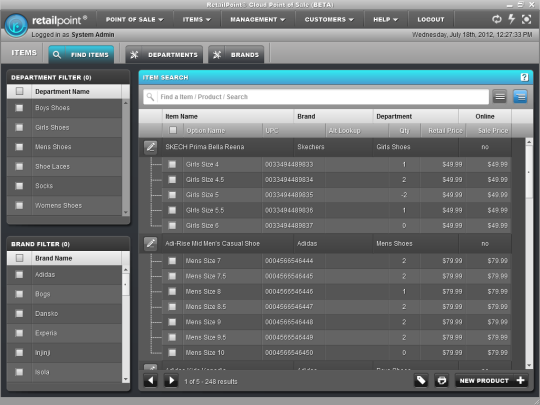Viewport: 540px width, 405px height.
Task: Go to previous results page arrow
Action: click(x=150, y=381)
